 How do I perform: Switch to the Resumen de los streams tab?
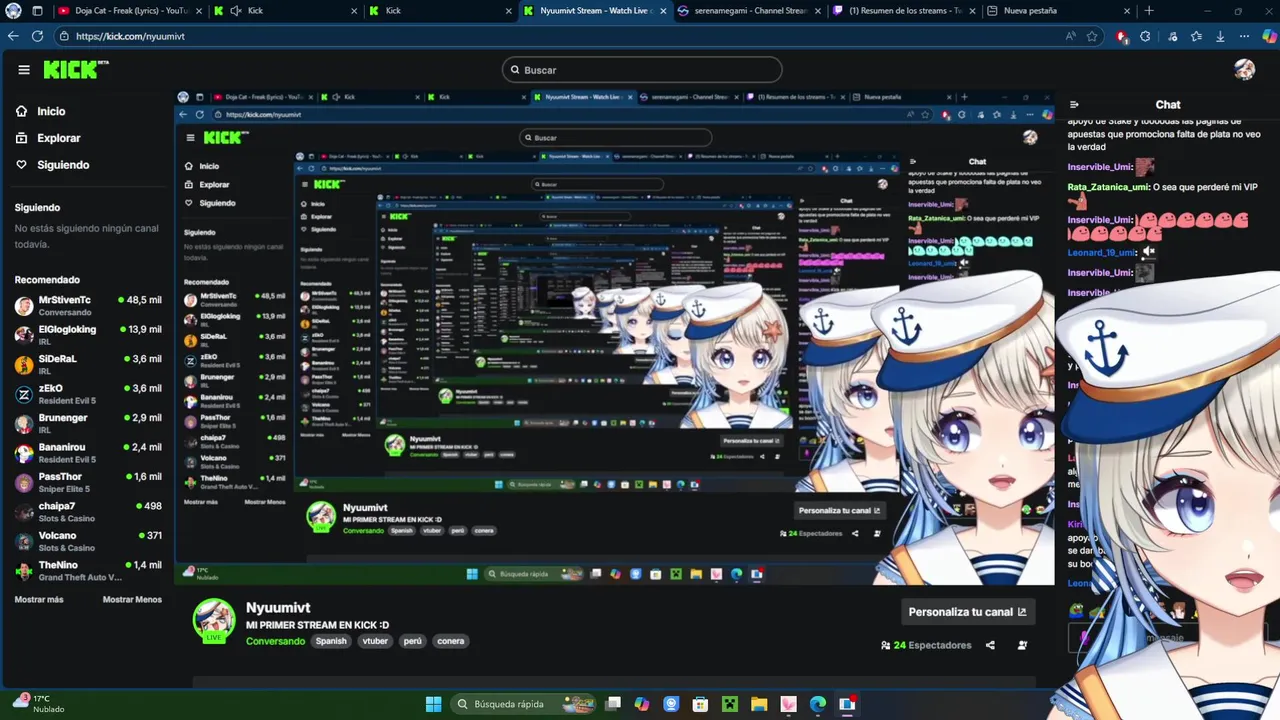click(905, 11)
